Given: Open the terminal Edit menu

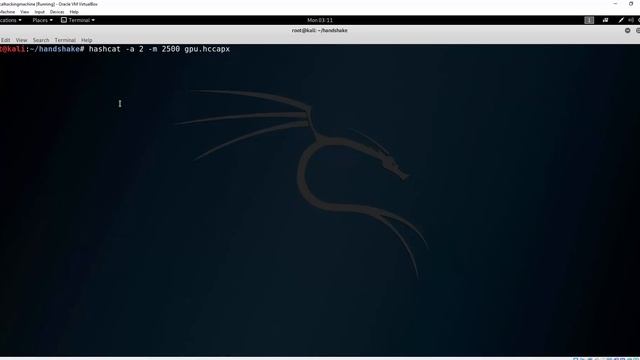Looking at the screenshot, I should 5,40.
